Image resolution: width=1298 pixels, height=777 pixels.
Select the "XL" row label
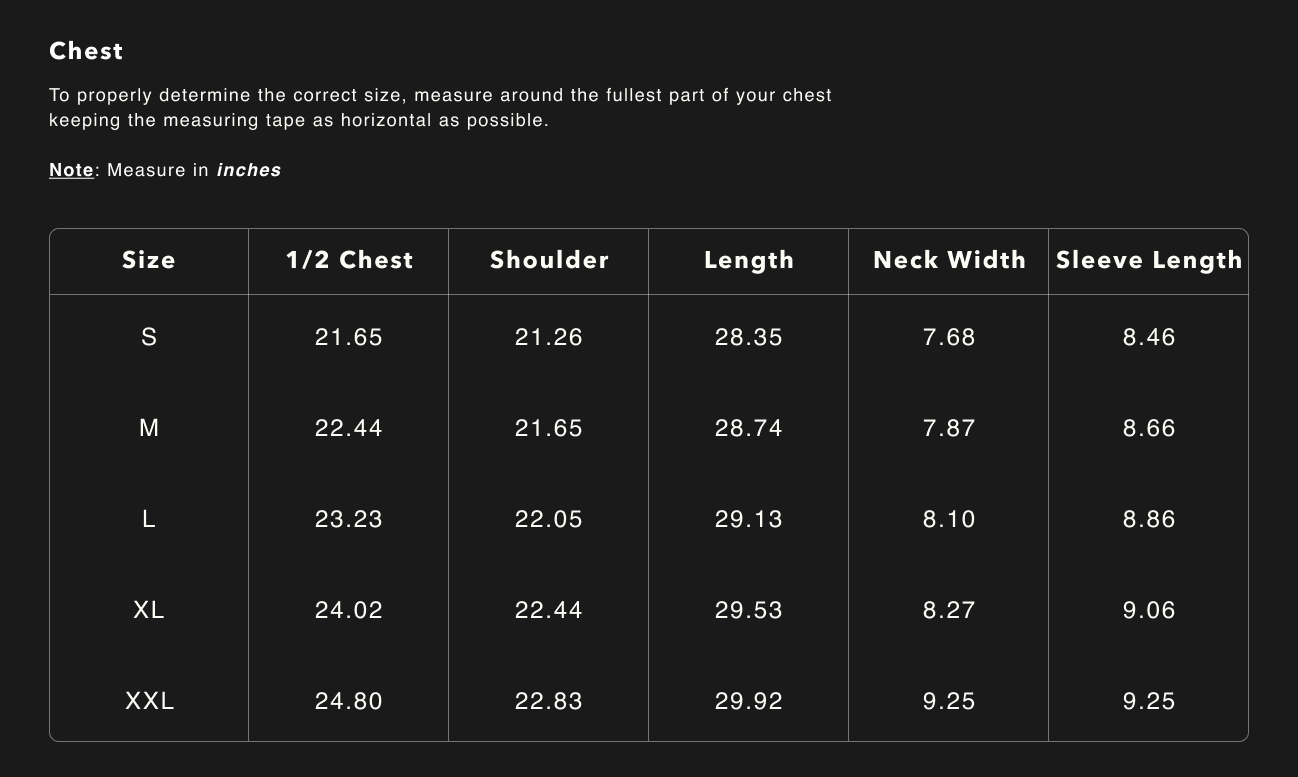(x=149, y=610)
